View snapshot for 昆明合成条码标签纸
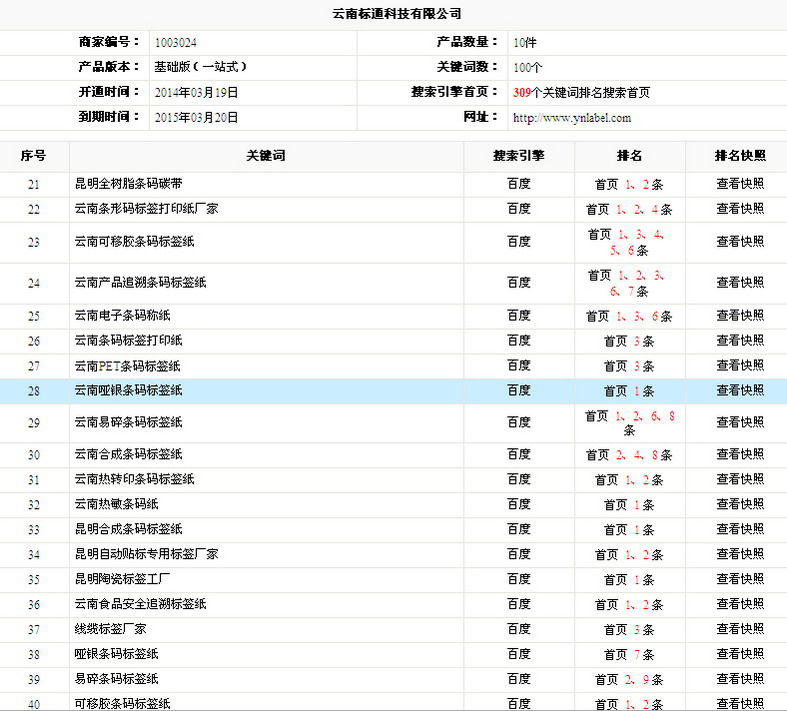787x711 pixels. 740,529
